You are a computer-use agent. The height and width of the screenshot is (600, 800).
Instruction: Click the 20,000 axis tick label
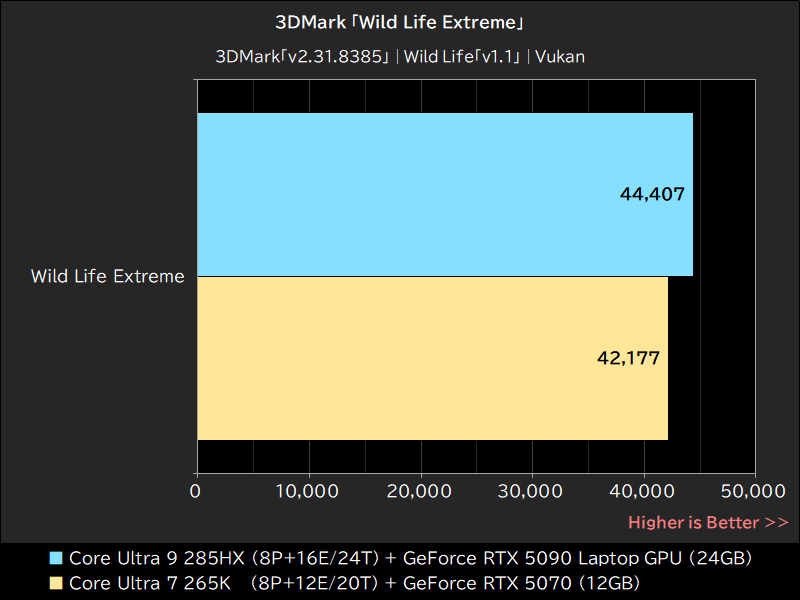(x=419, y=492)
